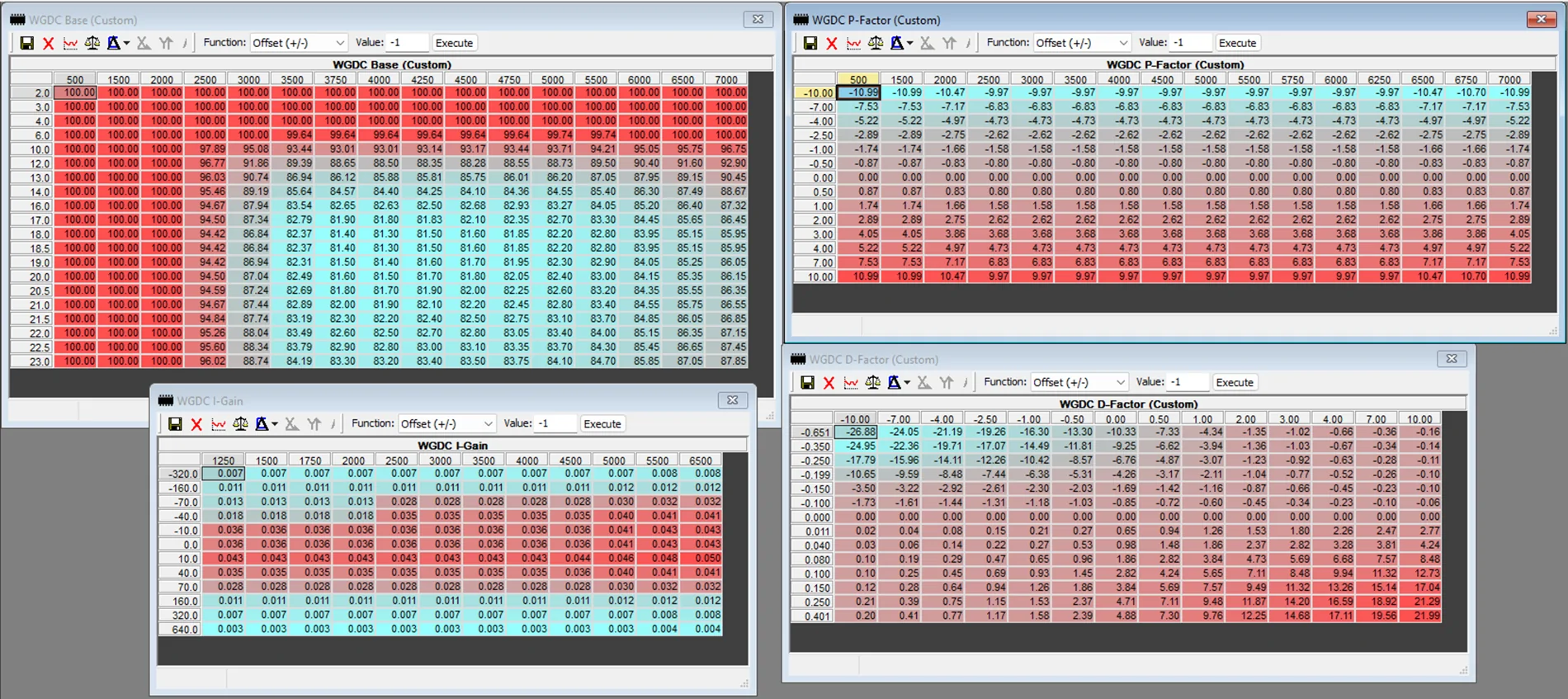Click the Y-axis icon in WGDC I-Gain toolbar
This screenshot has width=1568, height=699.
click(314, 424)
